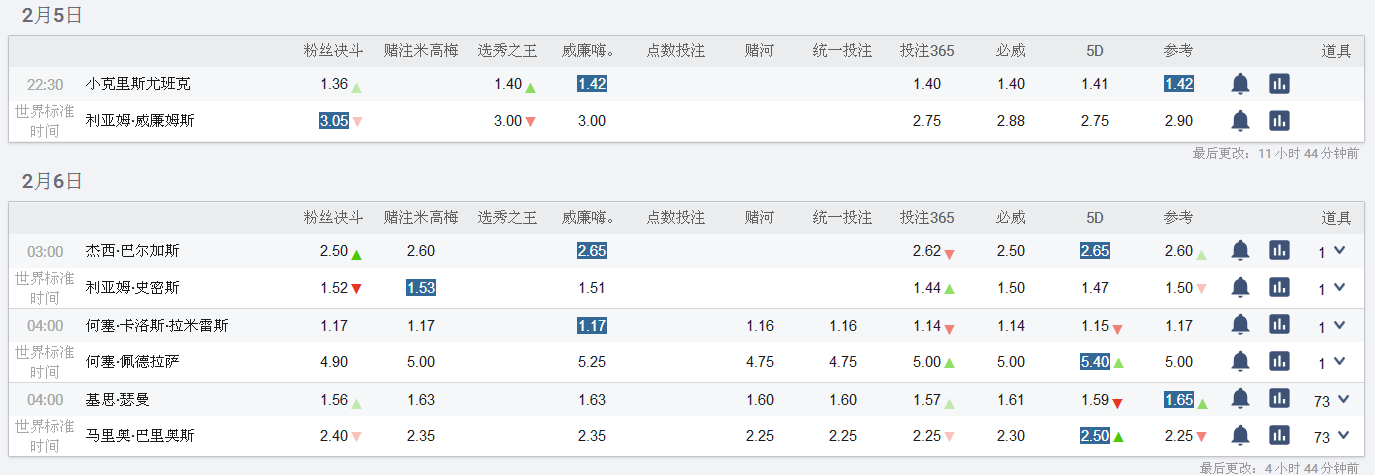Set a bell alert for 杰西·巴尔加斯
The height and width of the screenshot is (475, 1375).
click(x=1240, y=251)
